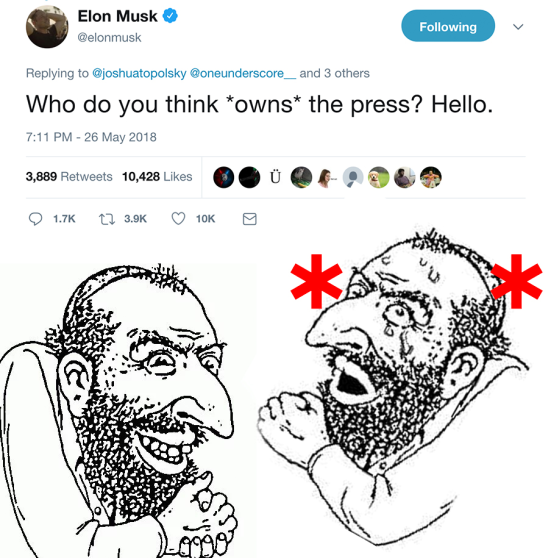551x558 pixels.
Task: Click the Elon Musk display name
Action: 117,16
